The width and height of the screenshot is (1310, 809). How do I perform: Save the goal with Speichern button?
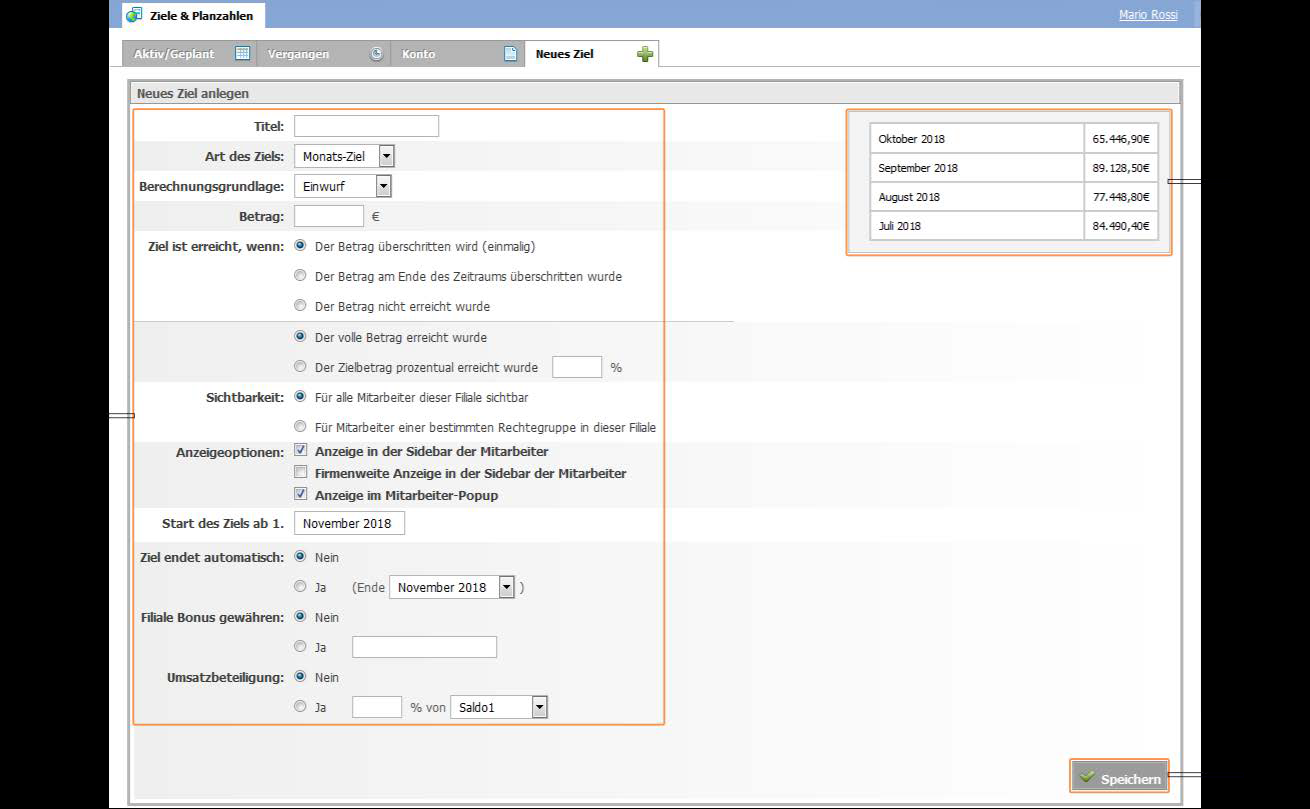[x=1120, y=777]
